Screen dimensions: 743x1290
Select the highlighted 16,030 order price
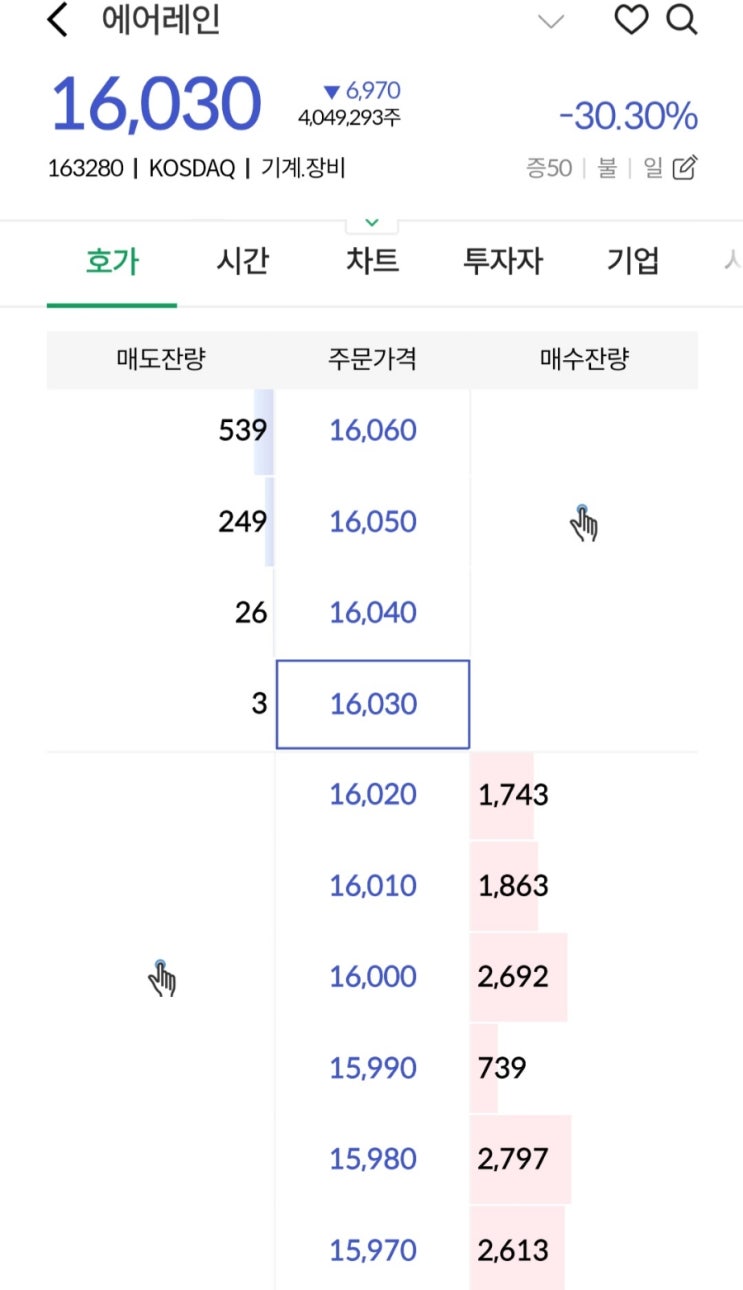373,704
